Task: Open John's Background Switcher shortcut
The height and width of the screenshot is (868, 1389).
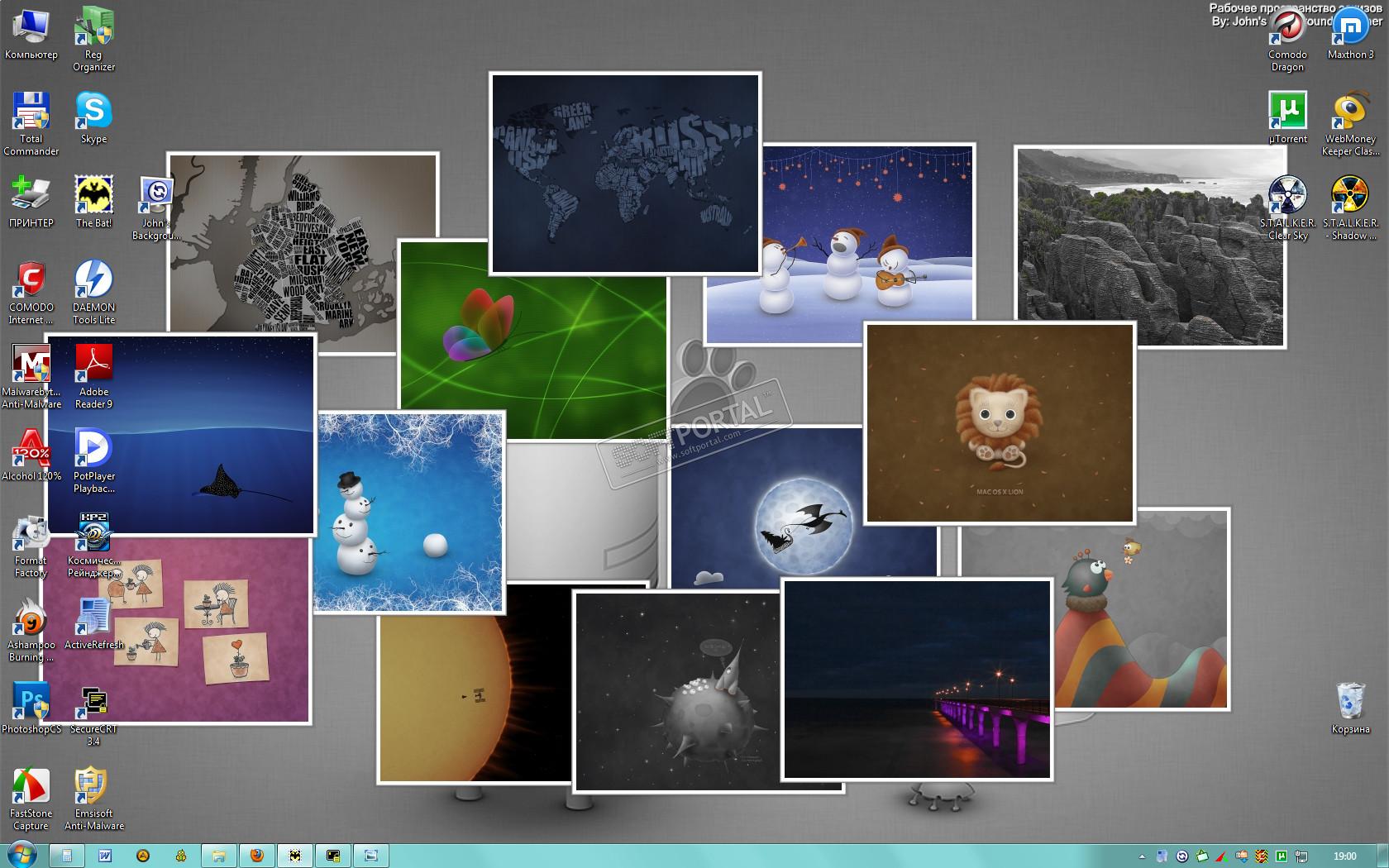Action: (156, 208)
